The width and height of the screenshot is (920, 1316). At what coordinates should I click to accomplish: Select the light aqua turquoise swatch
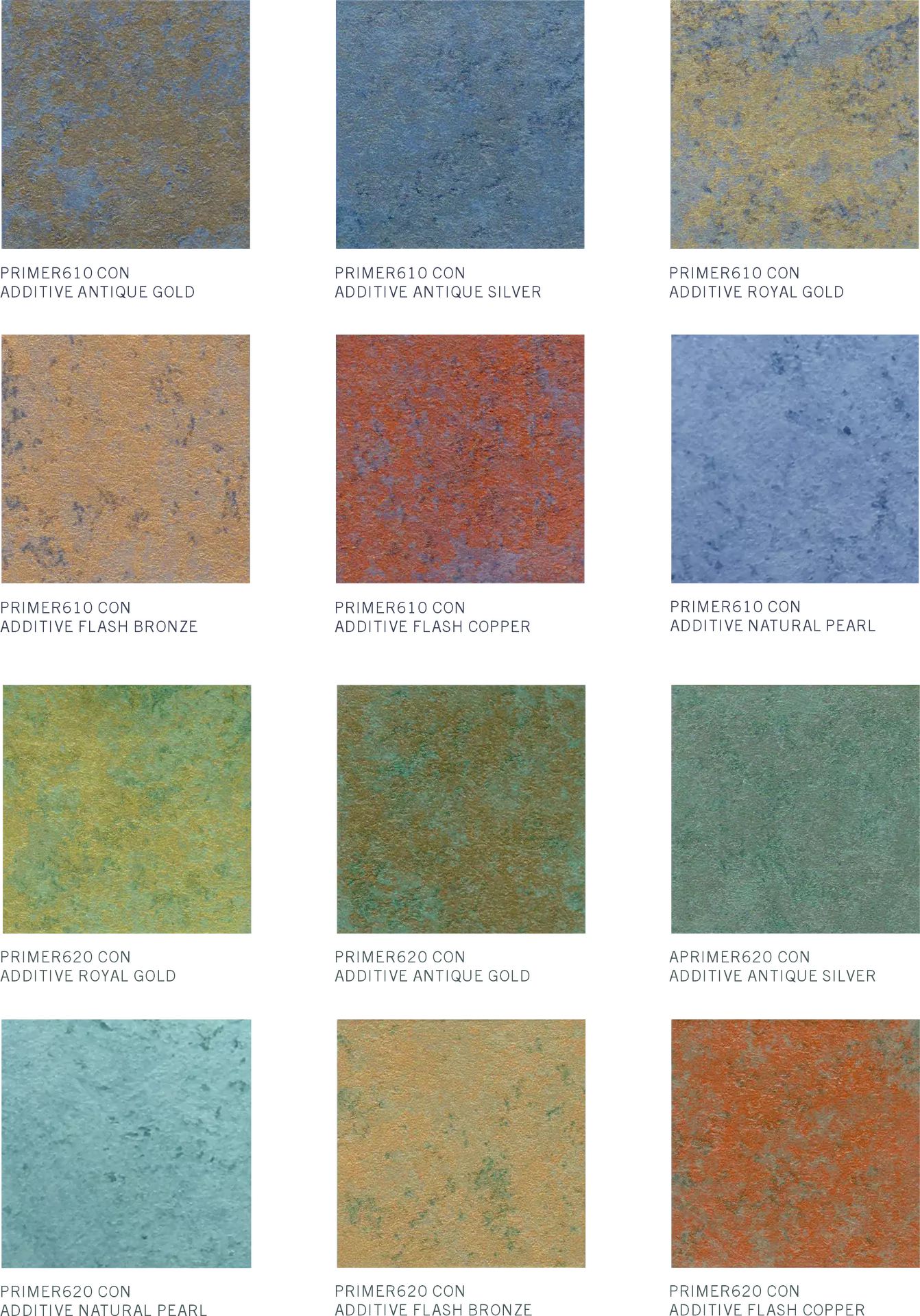pyautogui.click(x=128, y=1143)
